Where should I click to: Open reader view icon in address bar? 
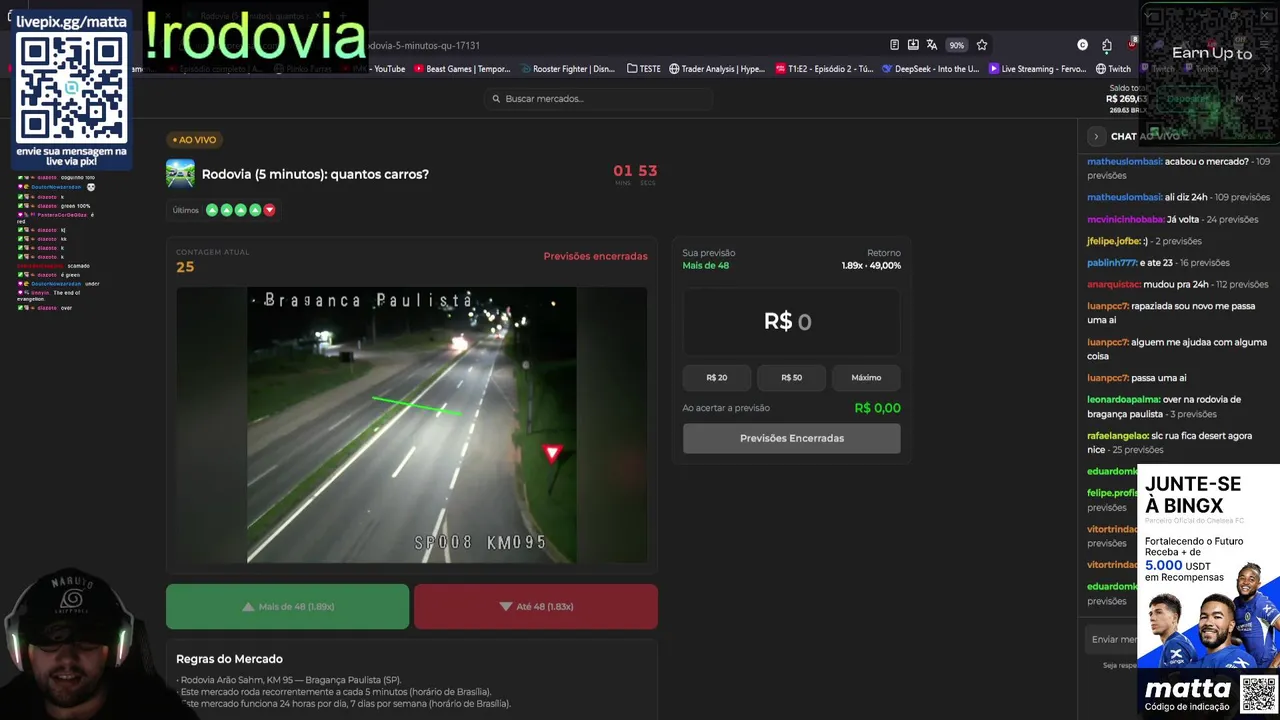(894, 45)
